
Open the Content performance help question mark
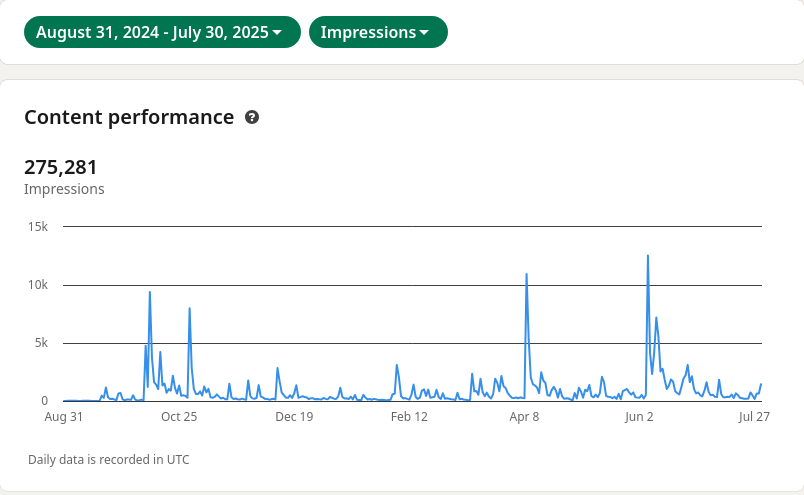pyautogui.click(x=252, y=117)
